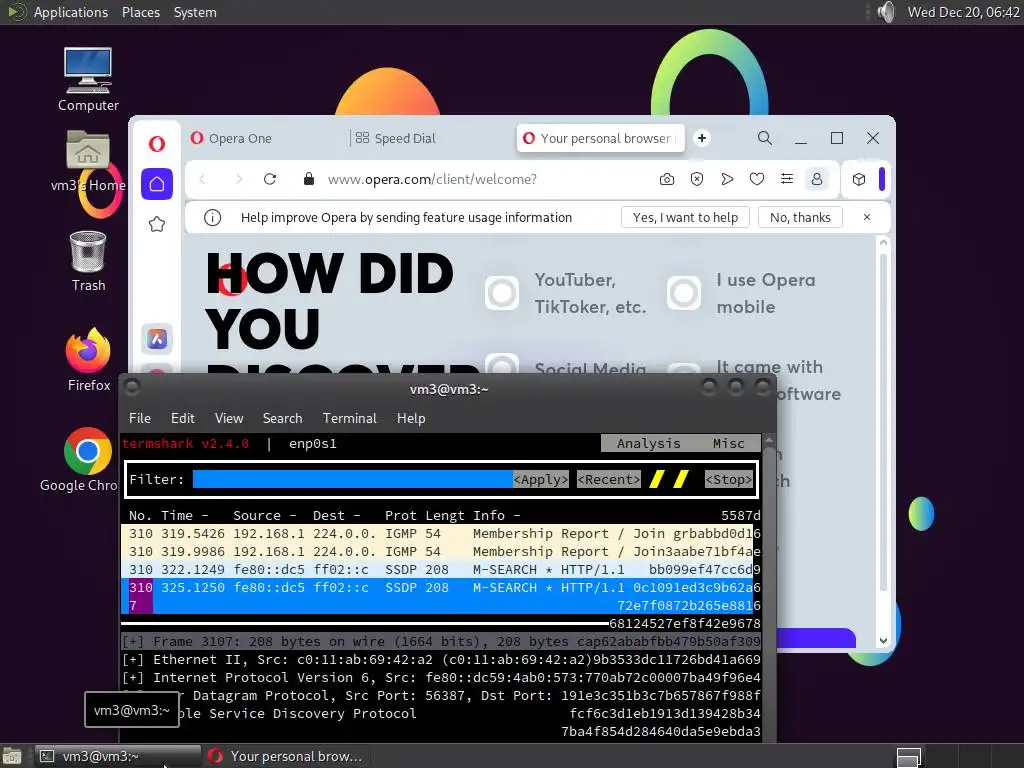Image resolution: width=1024 pixels, height=768 pixels.
Task: Go back in Opera browser
Action: point(202,179)
